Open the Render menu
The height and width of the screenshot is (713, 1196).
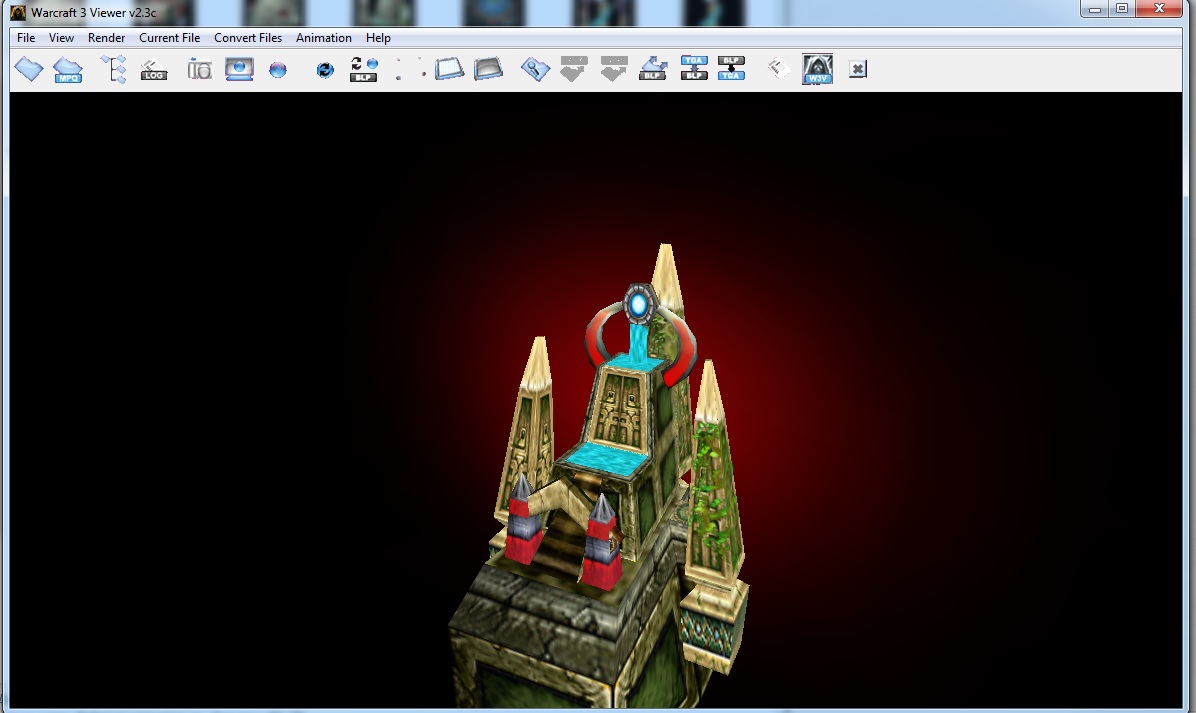click(106, 37)
